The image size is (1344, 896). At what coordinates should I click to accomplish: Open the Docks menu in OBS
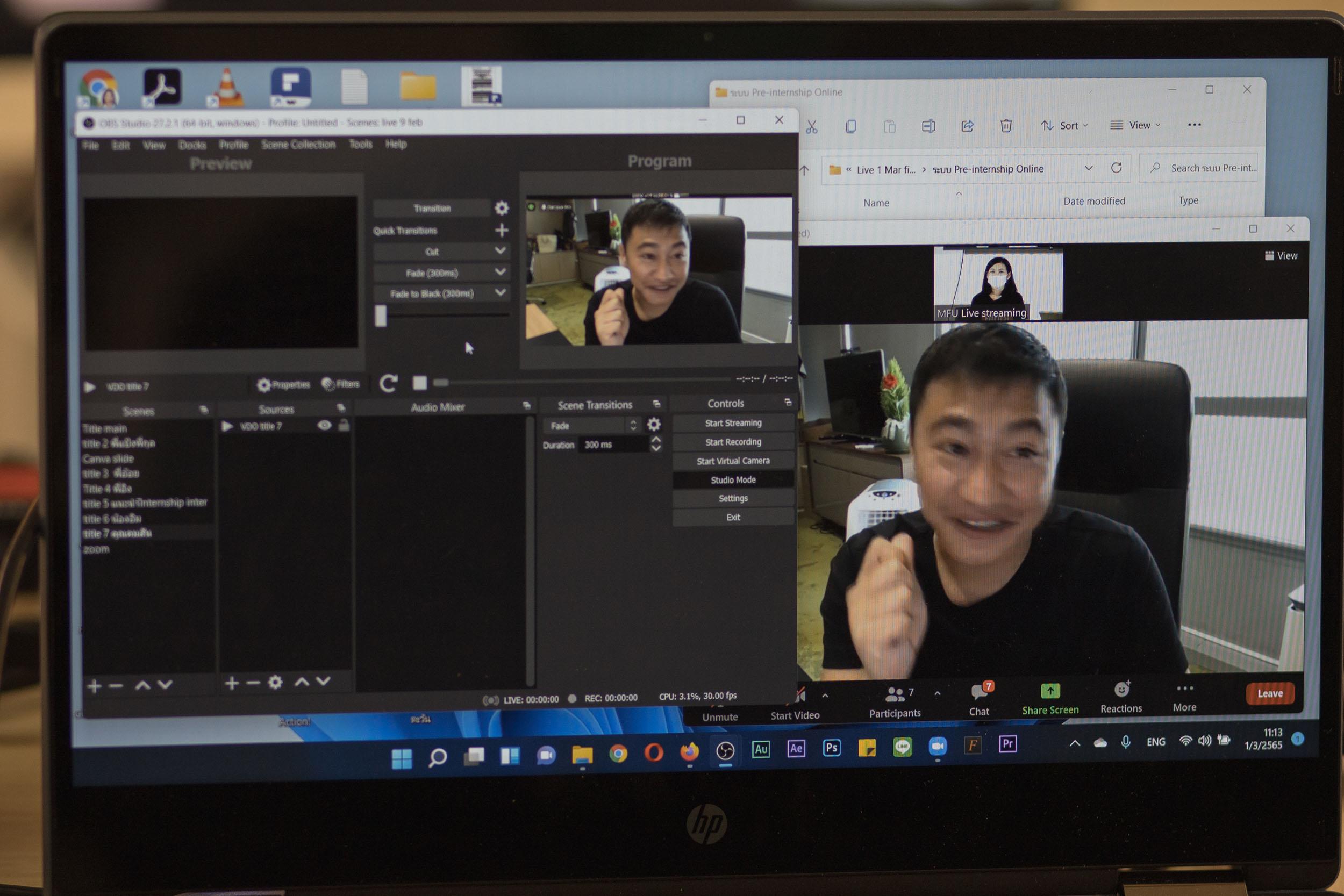[x=192, y=145]
